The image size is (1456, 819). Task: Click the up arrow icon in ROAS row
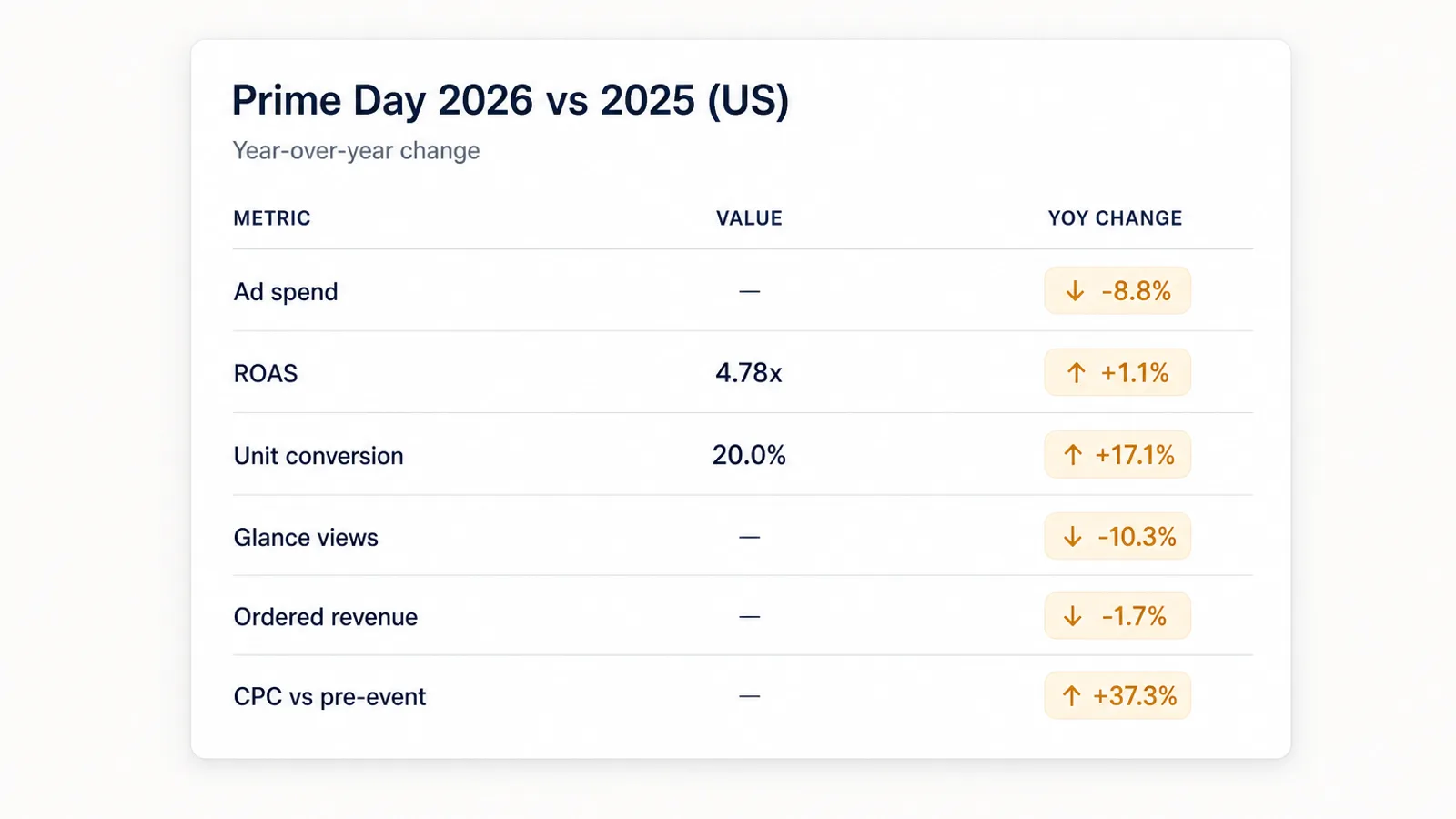coord(1076,373)
